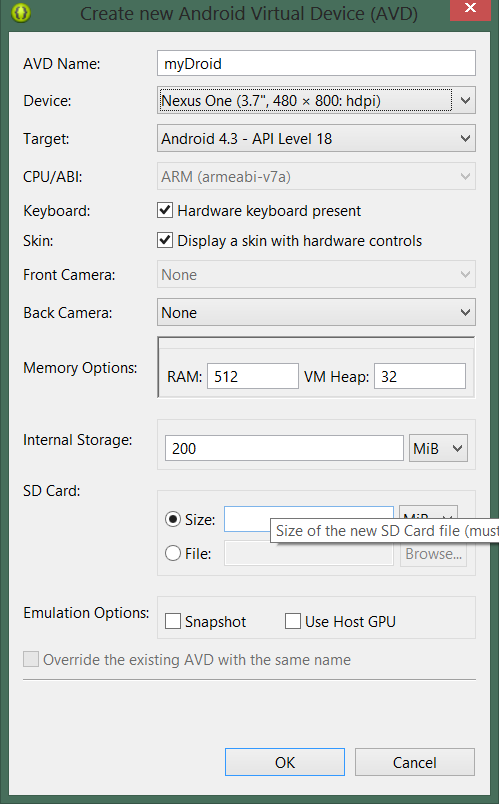Click the RAM field showing 512
This screenshot has width=499, height=804.
click(253, 376)
